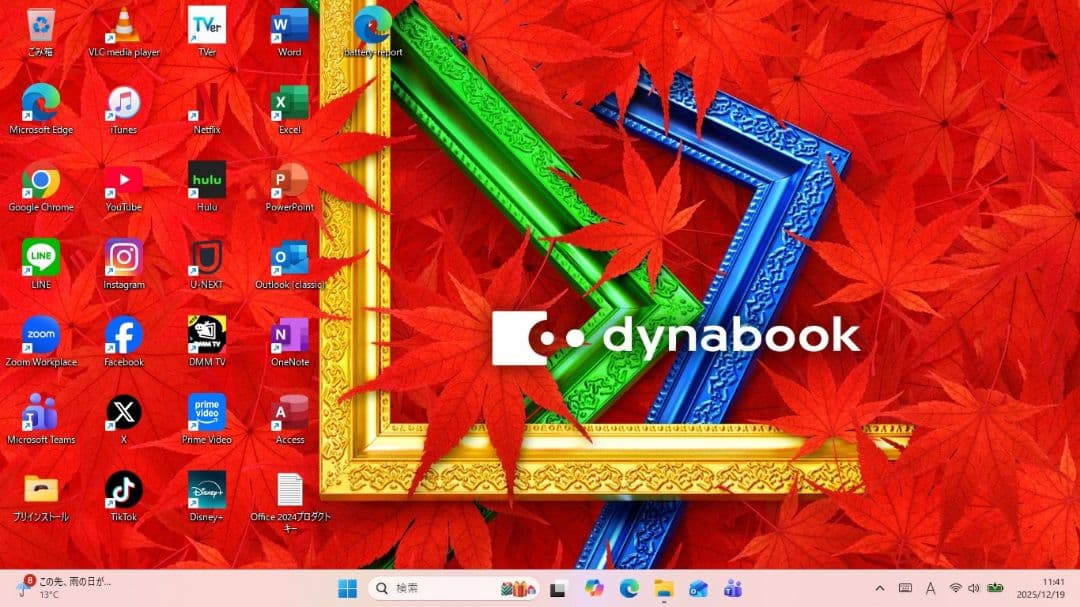Launch DMM TV from the desktop

coord(207,341)
